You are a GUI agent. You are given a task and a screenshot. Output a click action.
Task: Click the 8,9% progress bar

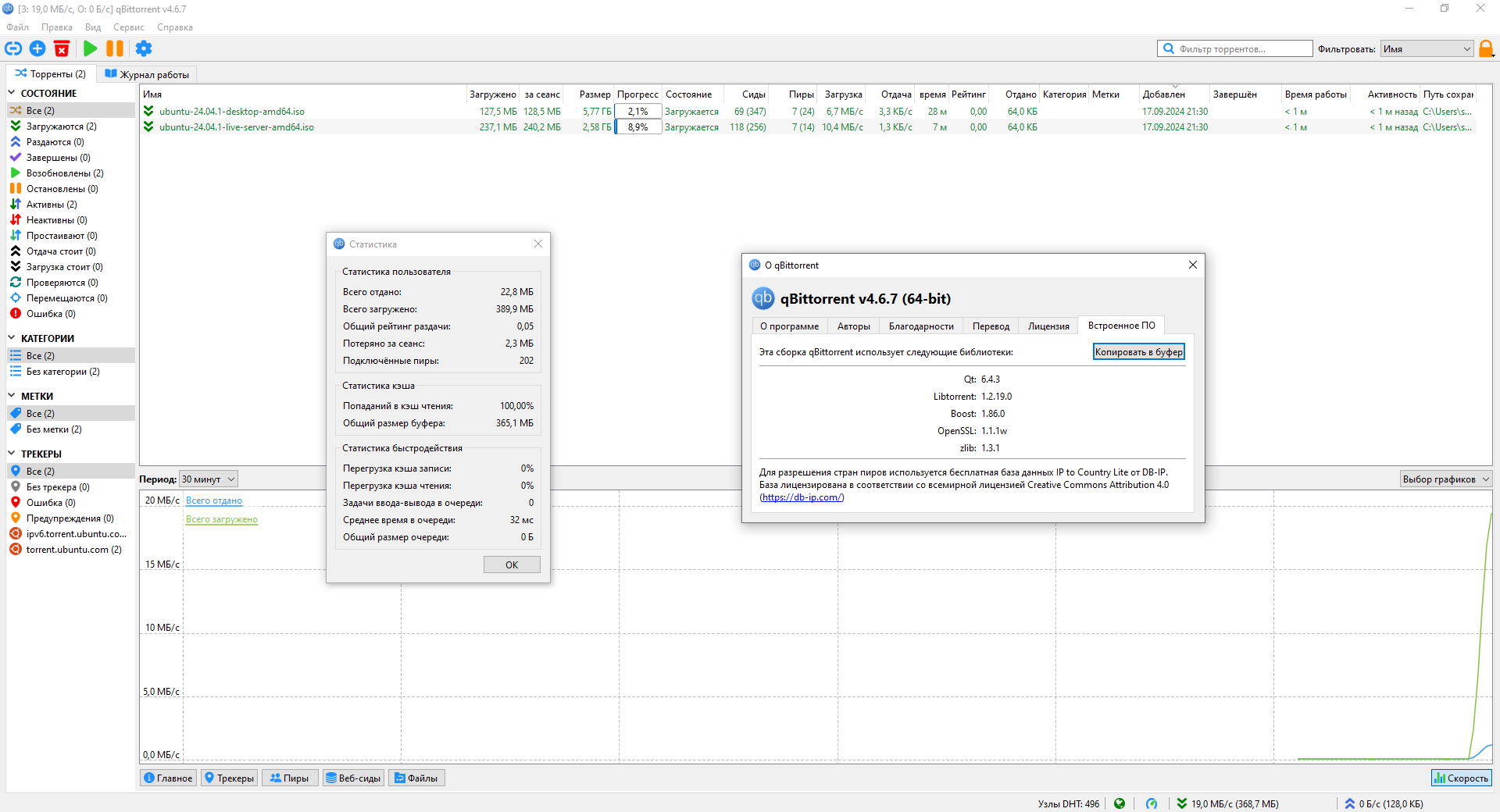638,127
